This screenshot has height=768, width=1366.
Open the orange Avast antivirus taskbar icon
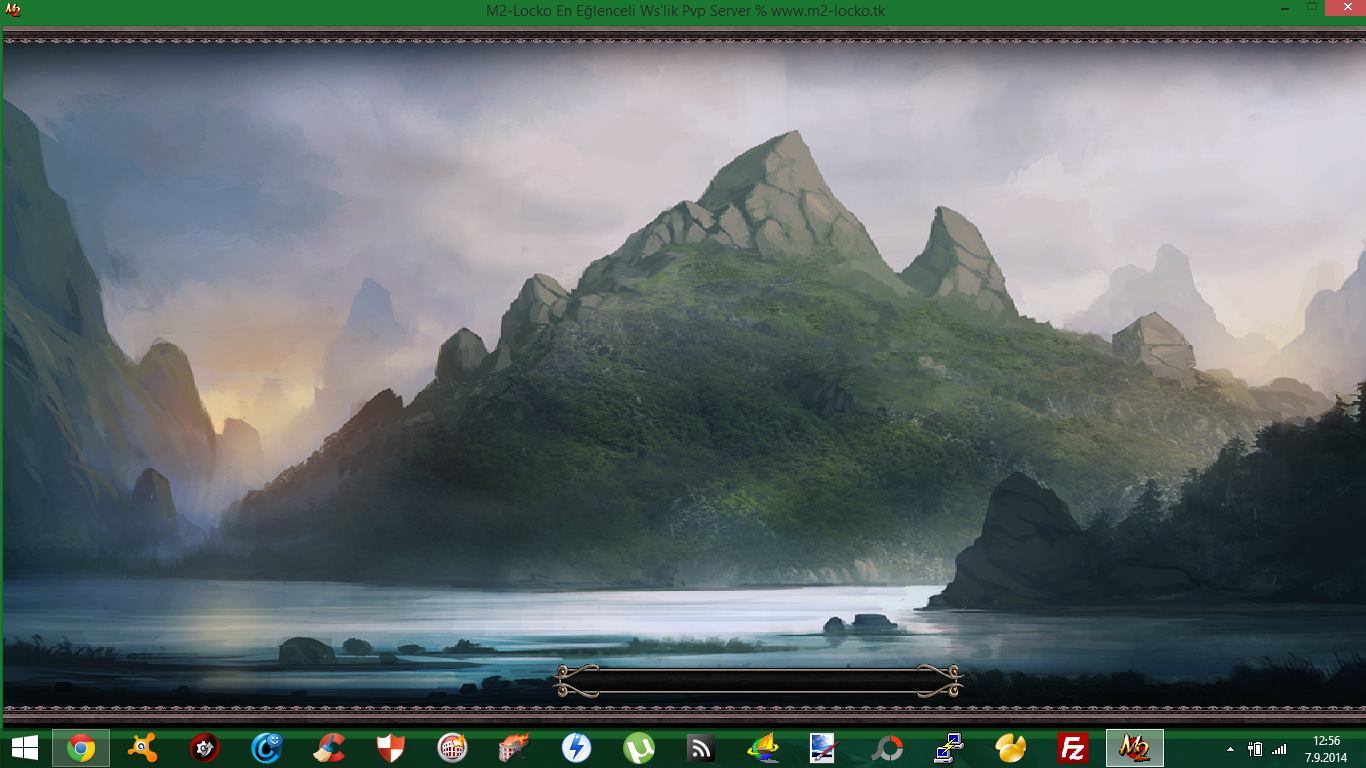(143, 748)
